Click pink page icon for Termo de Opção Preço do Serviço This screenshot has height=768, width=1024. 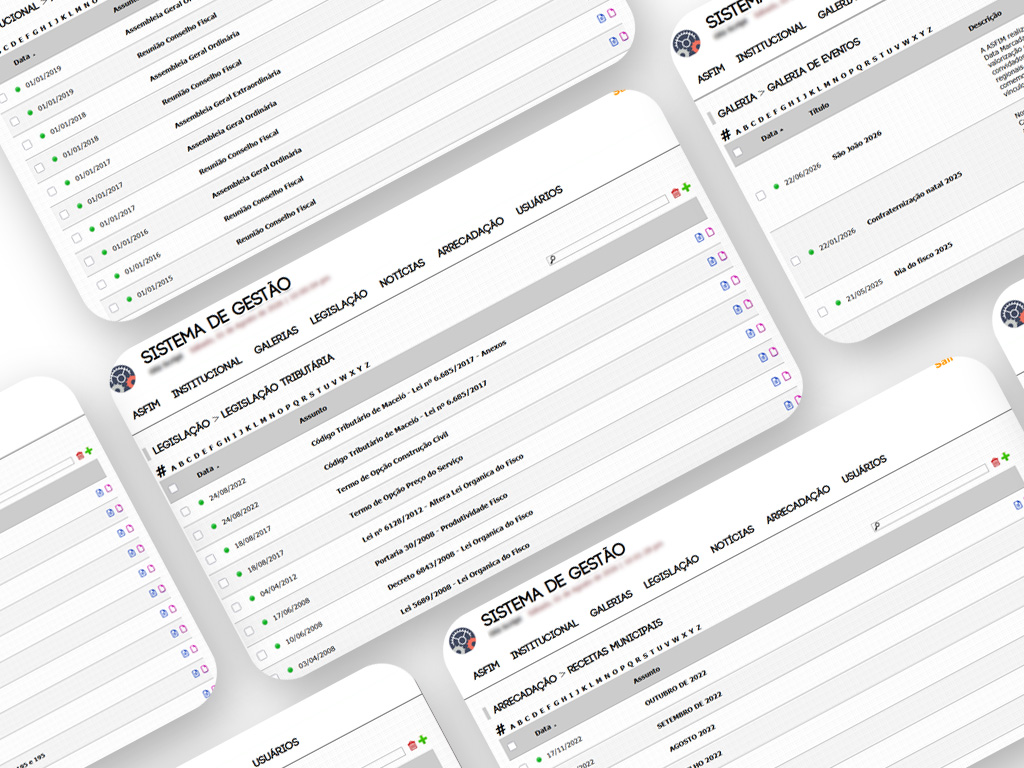click(748, 304)
